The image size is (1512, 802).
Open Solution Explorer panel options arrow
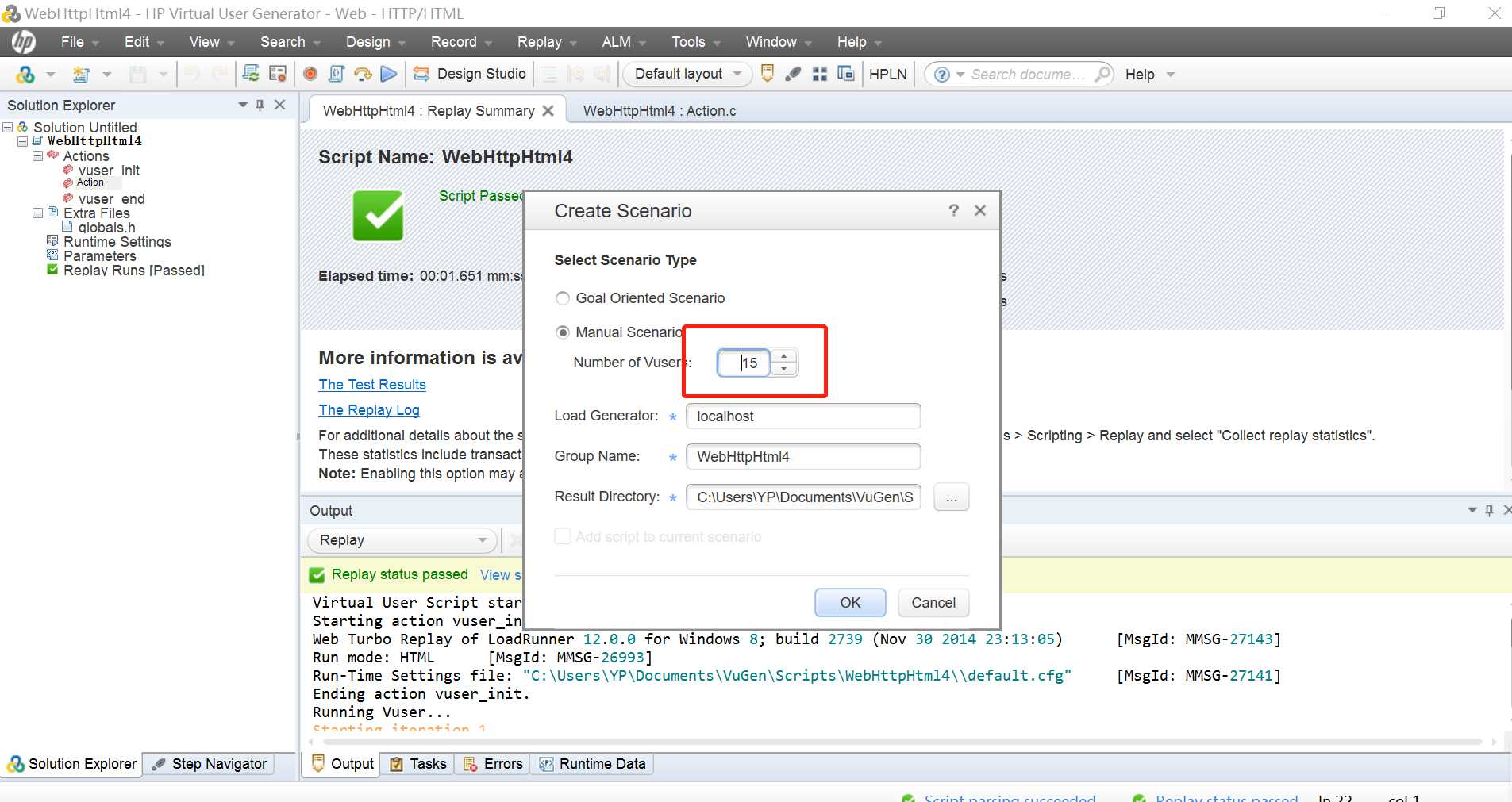click(243, 105)
